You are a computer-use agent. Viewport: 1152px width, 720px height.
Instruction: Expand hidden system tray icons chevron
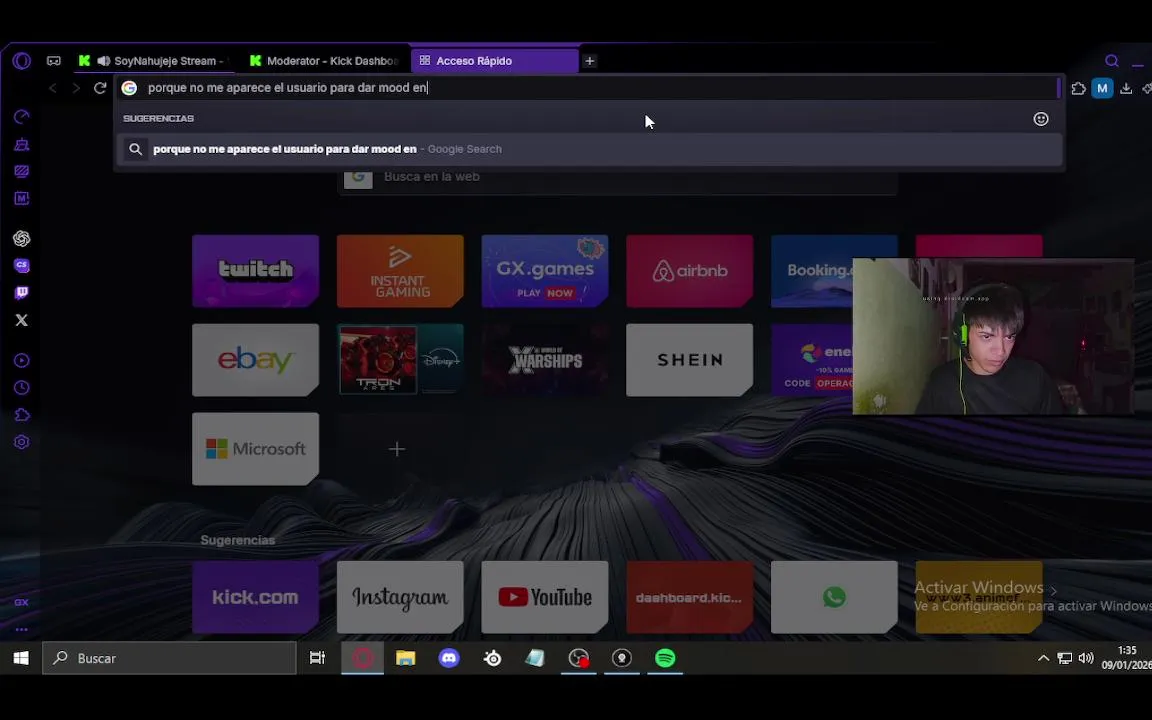pos(1043,658)
